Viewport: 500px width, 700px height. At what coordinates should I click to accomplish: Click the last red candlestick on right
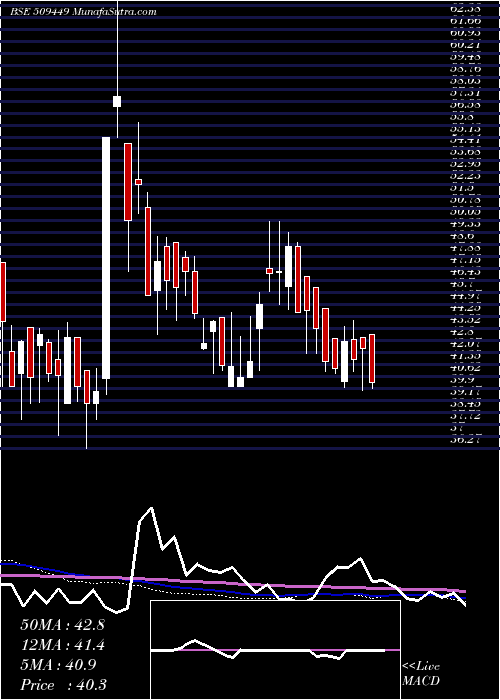pos(372,358)
